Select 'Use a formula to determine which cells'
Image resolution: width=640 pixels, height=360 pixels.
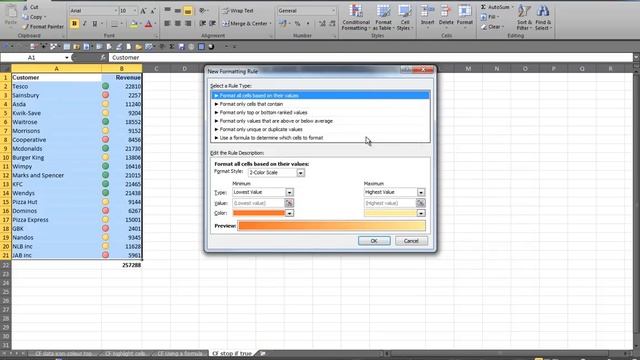[x=320, y=138]
